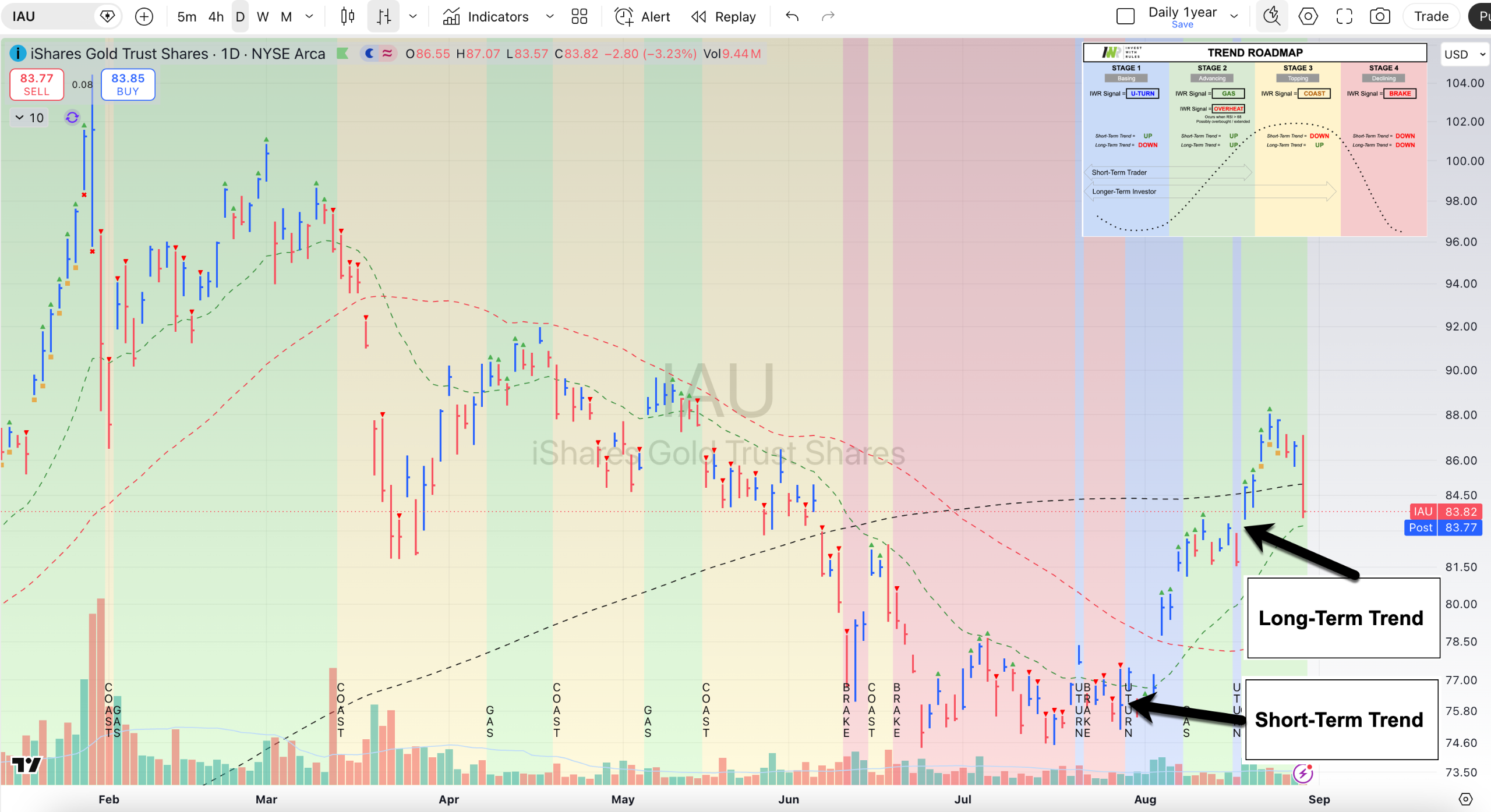This screenshot has width=1491, height=812.
Task: Click the Alert clock icon
Action: point(624,16)
